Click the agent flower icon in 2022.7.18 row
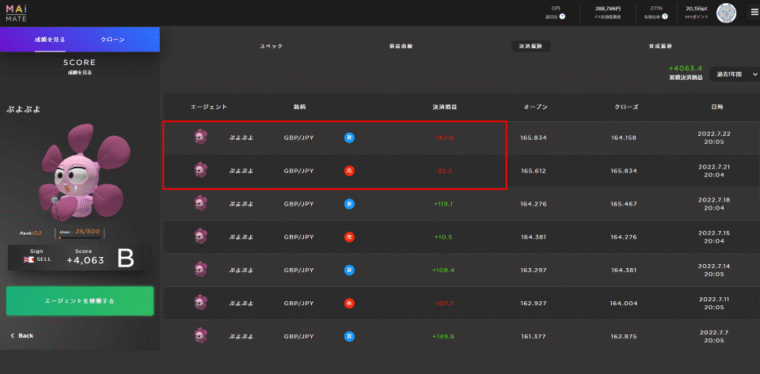This screenshot has height=374, width=760. [x=200, y=203]
